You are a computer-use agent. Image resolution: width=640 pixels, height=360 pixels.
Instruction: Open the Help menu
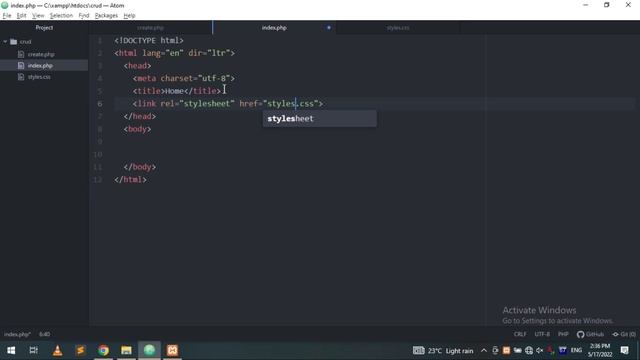[x=129, y=16]
